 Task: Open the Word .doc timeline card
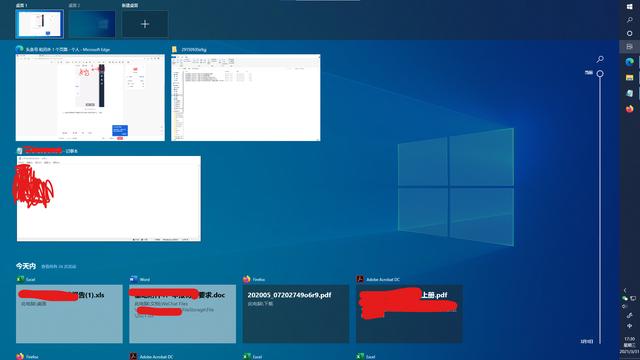[182, 314]
